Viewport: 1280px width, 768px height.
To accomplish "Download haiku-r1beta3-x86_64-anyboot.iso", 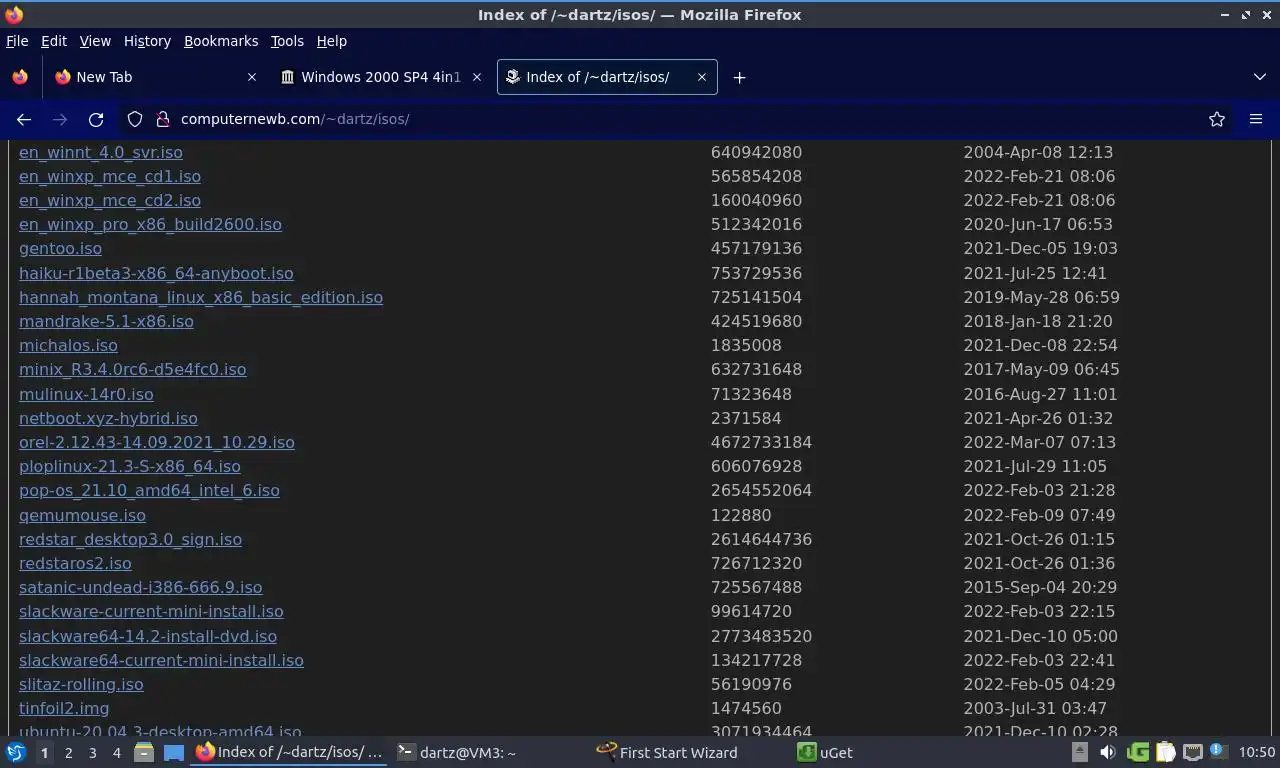I will 156,274.
